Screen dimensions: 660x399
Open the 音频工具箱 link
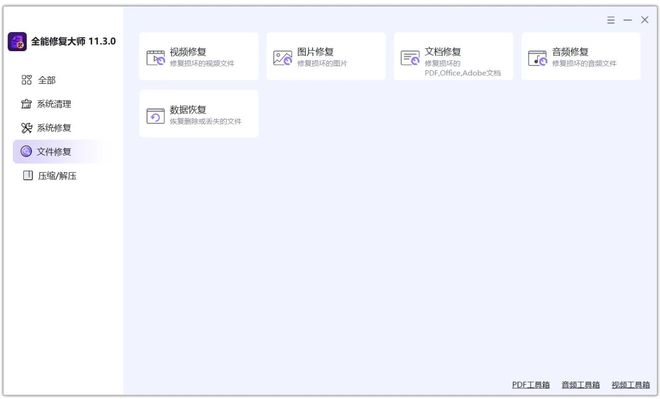click(581, 385)
